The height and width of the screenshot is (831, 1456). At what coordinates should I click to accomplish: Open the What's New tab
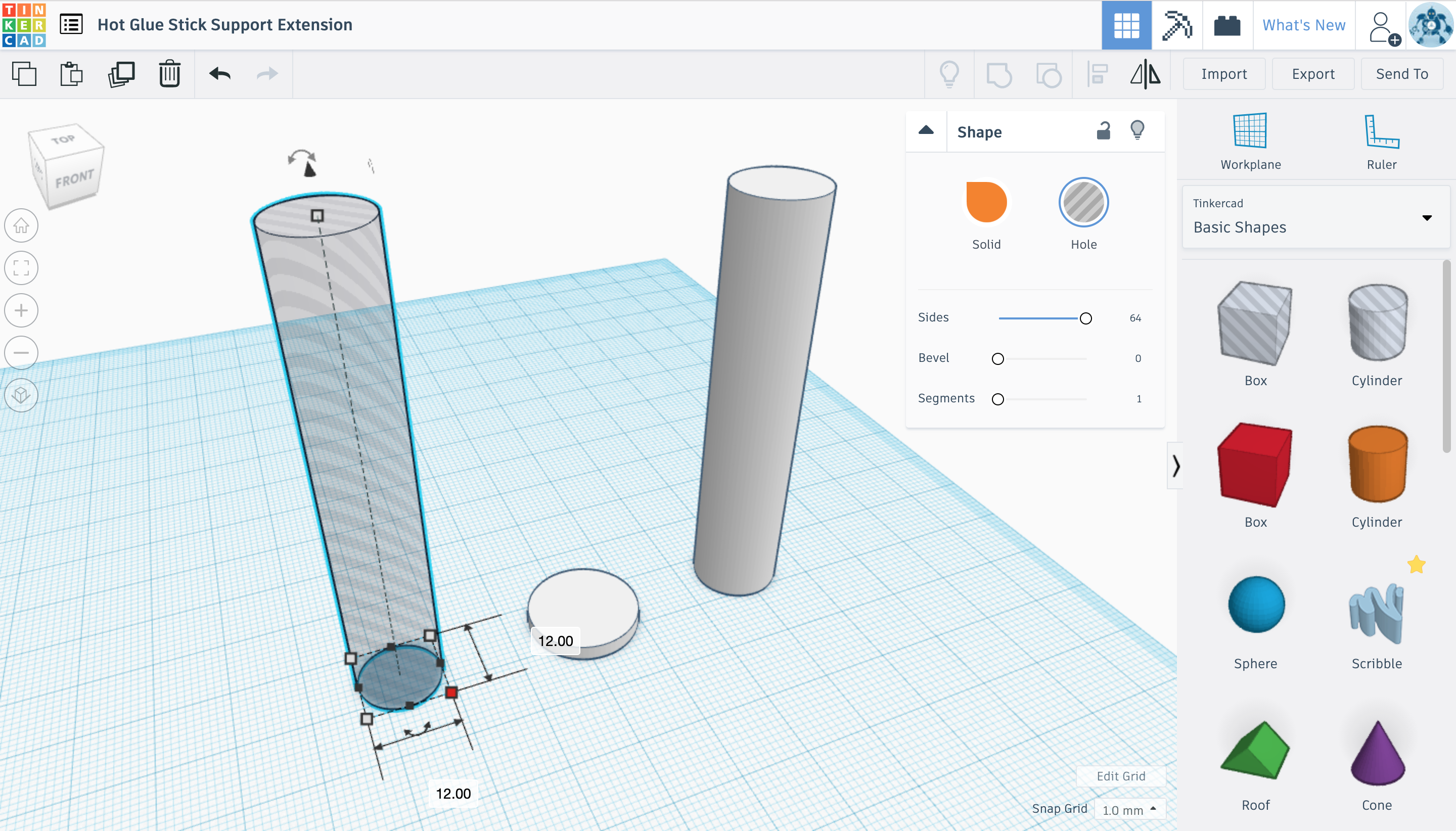(x=1303, y=25)
